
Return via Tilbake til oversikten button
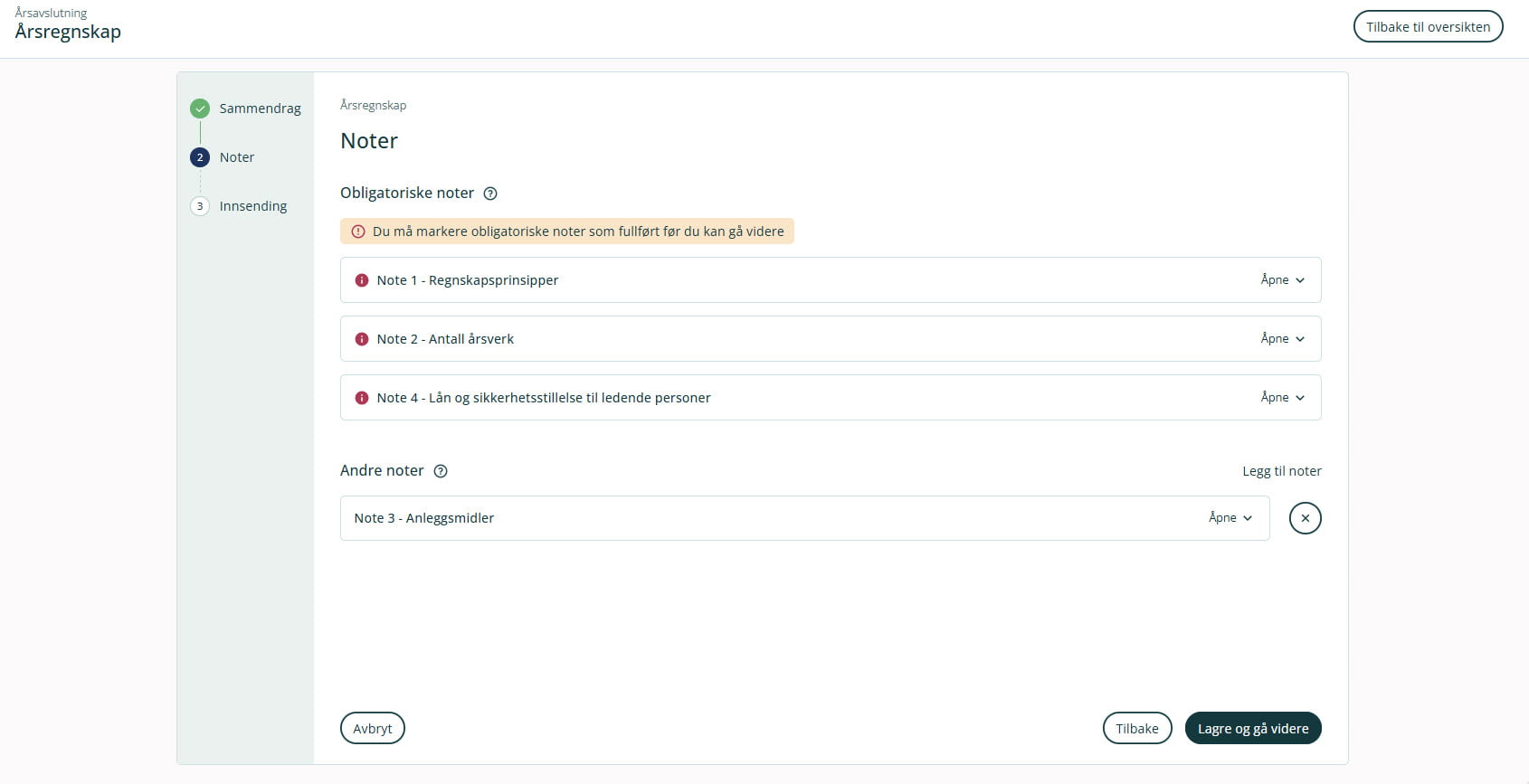pos(1427,27)
